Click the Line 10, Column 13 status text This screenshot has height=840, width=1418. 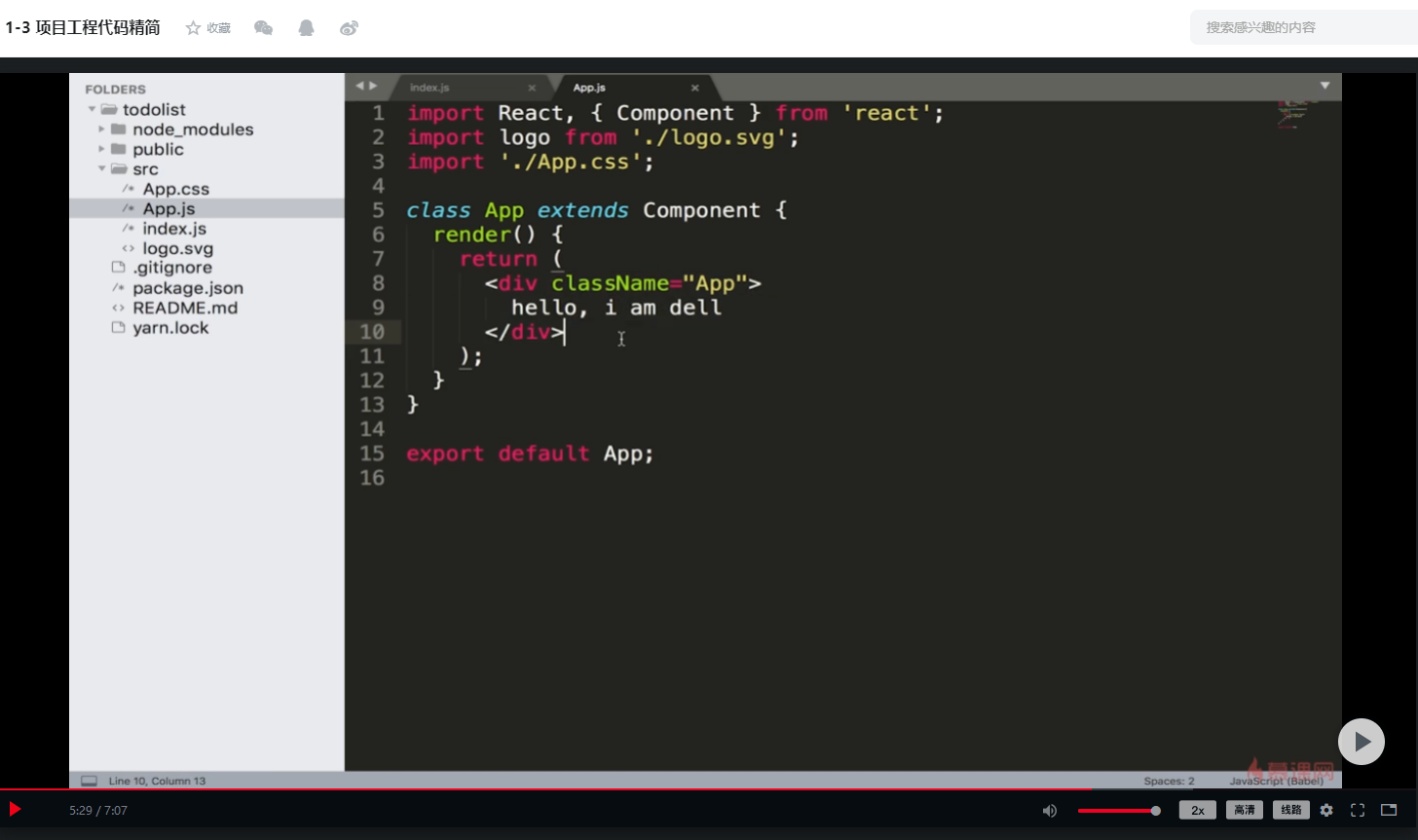pos(157,781)
